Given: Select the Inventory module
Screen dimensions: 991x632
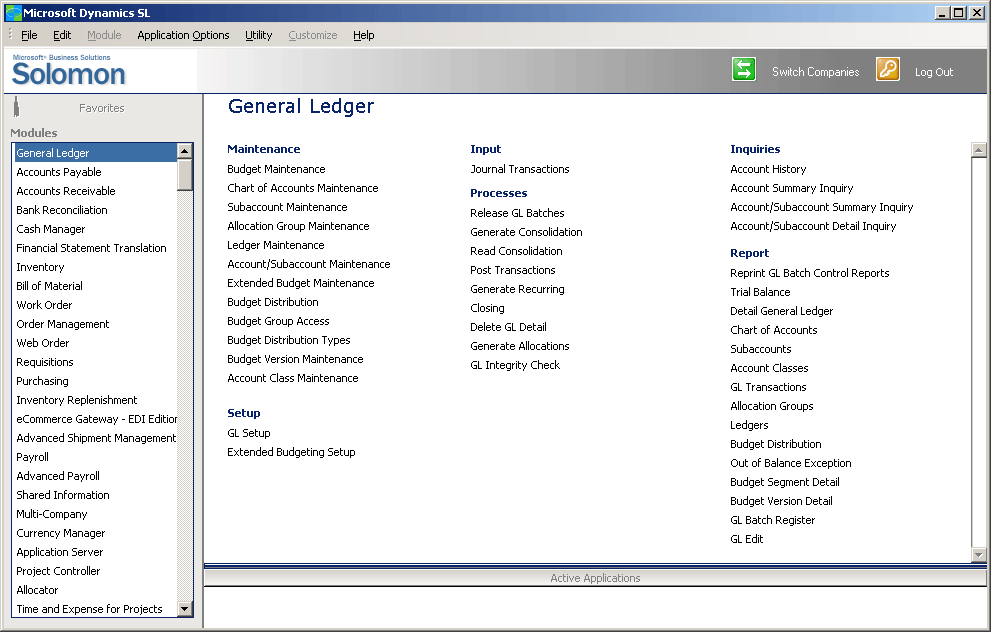Looking at the screenshot, I should tap(40, 267).
